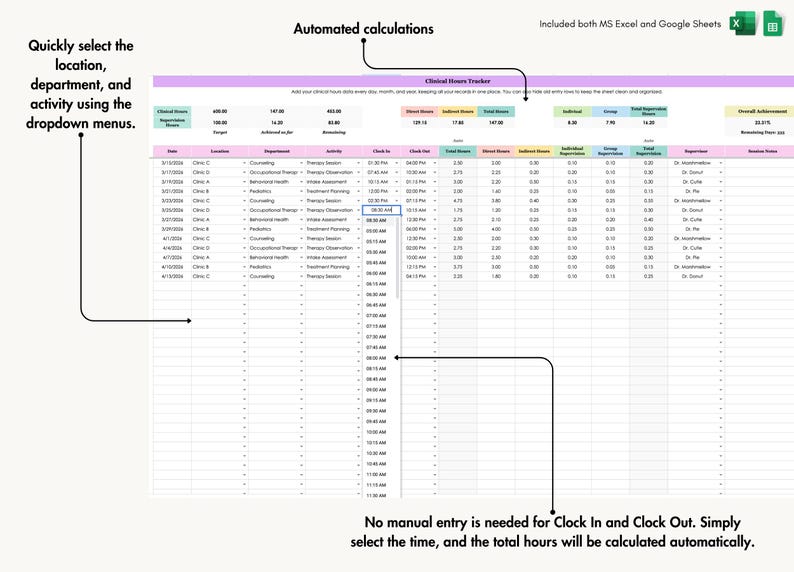Click the Supervisor column header
This screenshot has height=572, width=794.
click(x=696, y=151)
